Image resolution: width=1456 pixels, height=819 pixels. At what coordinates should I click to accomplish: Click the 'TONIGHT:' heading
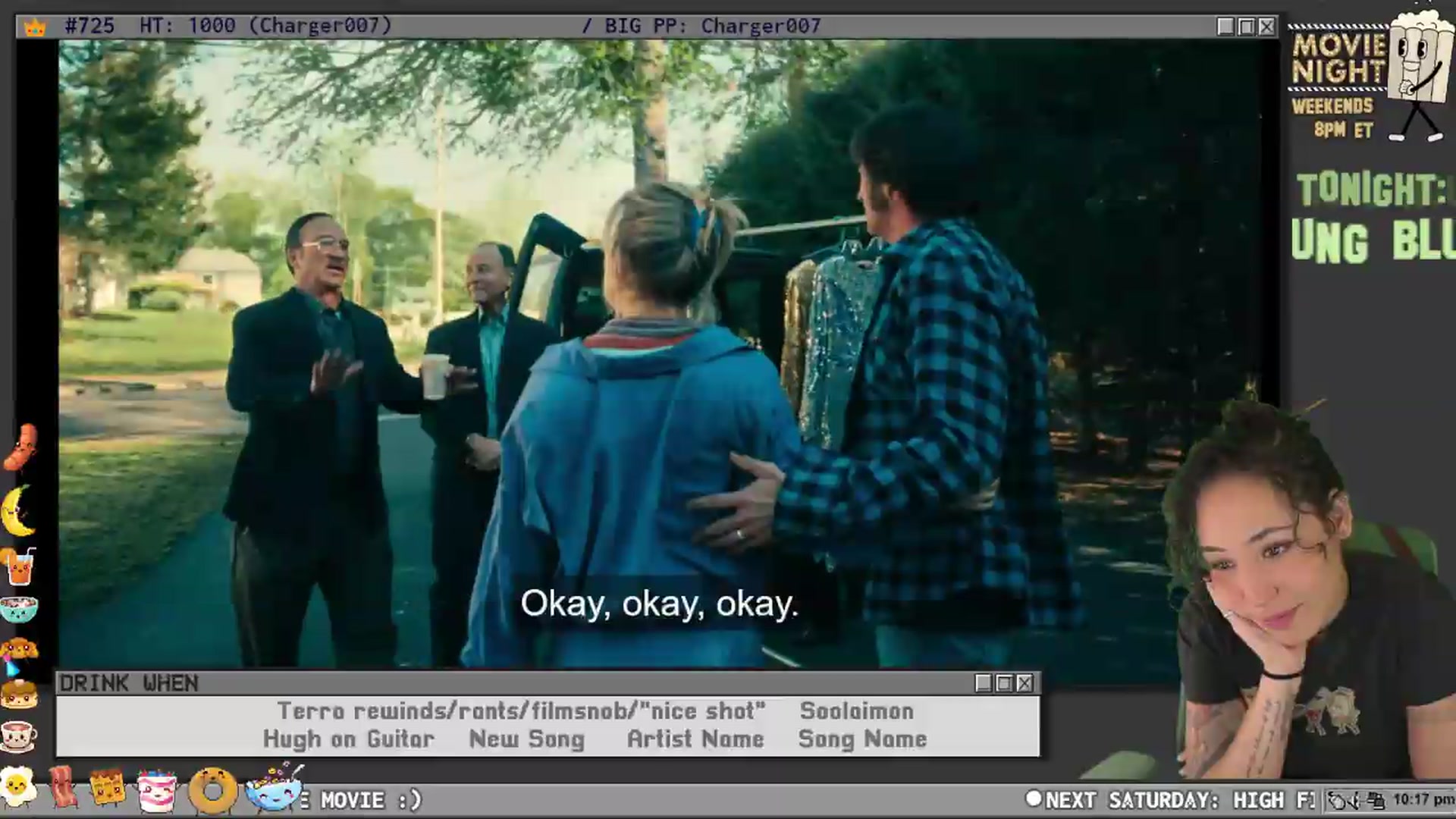tap(1373, 190)
